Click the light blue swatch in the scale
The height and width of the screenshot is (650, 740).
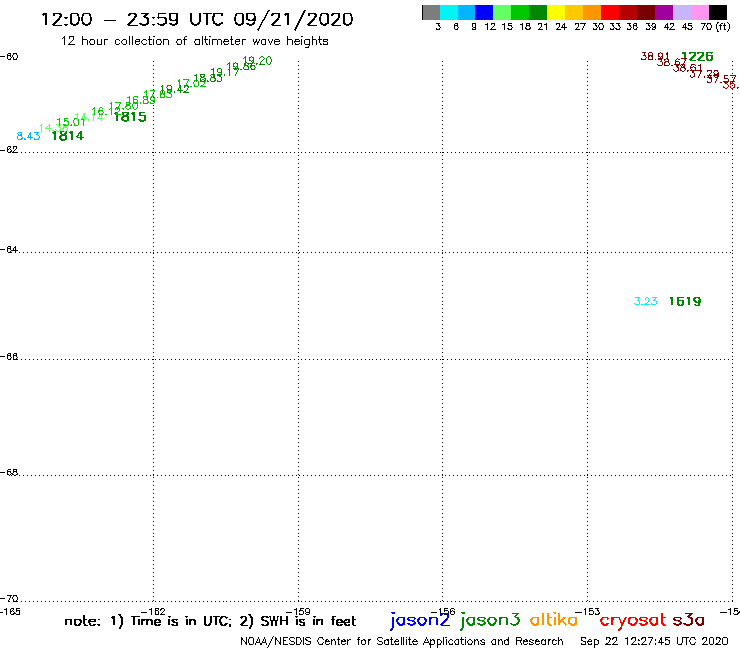coord(467,12)
